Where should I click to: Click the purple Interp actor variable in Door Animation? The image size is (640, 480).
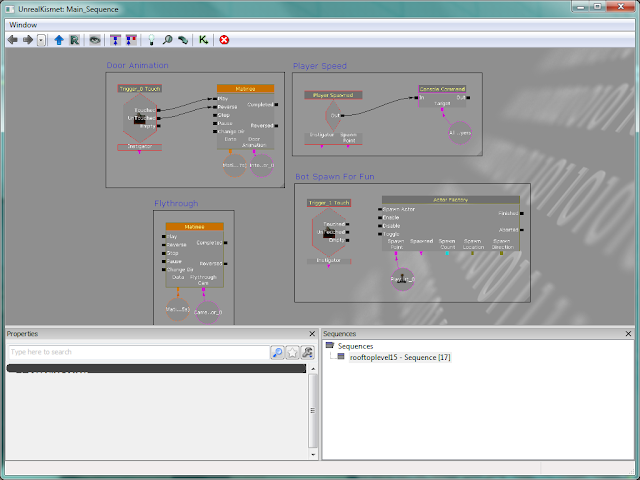tap(261, 165)
